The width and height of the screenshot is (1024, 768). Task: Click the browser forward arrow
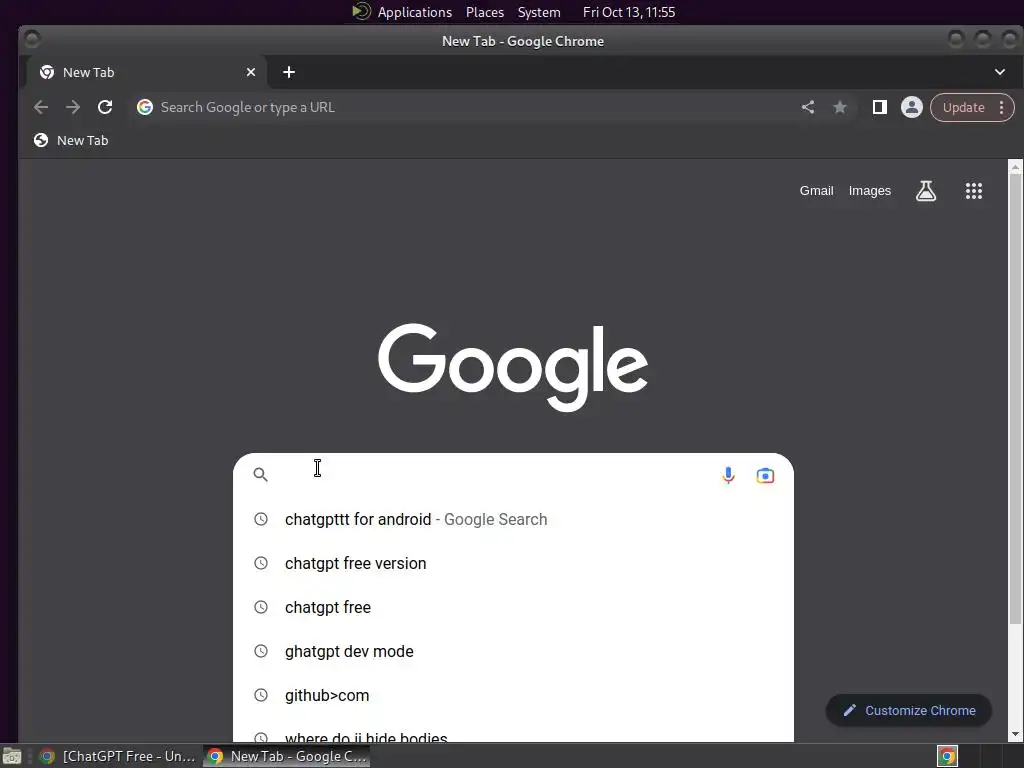[x=72, y=107]
